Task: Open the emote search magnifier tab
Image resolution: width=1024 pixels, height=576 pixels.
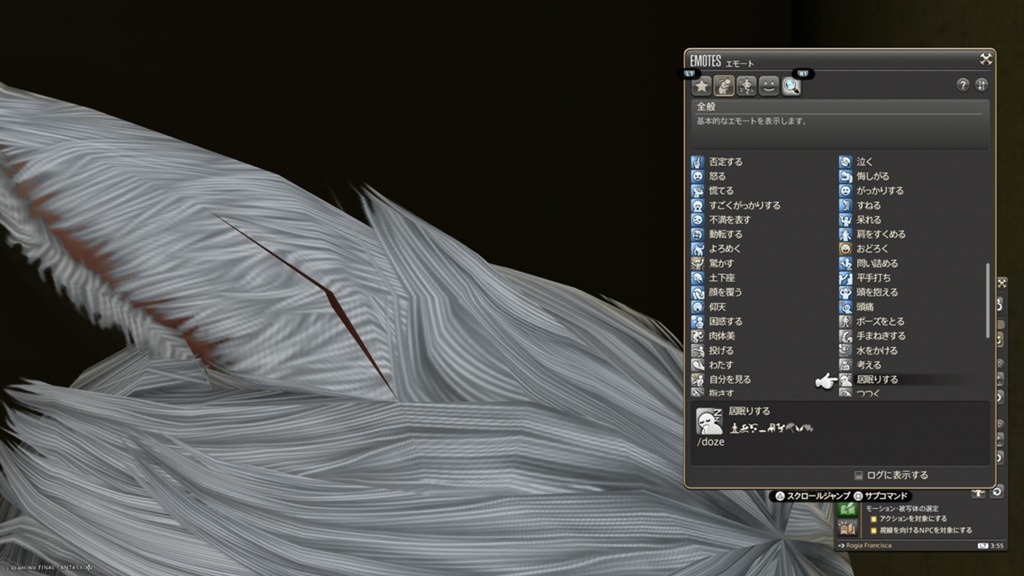Action: pyautogui.click(x=792, y=86)
